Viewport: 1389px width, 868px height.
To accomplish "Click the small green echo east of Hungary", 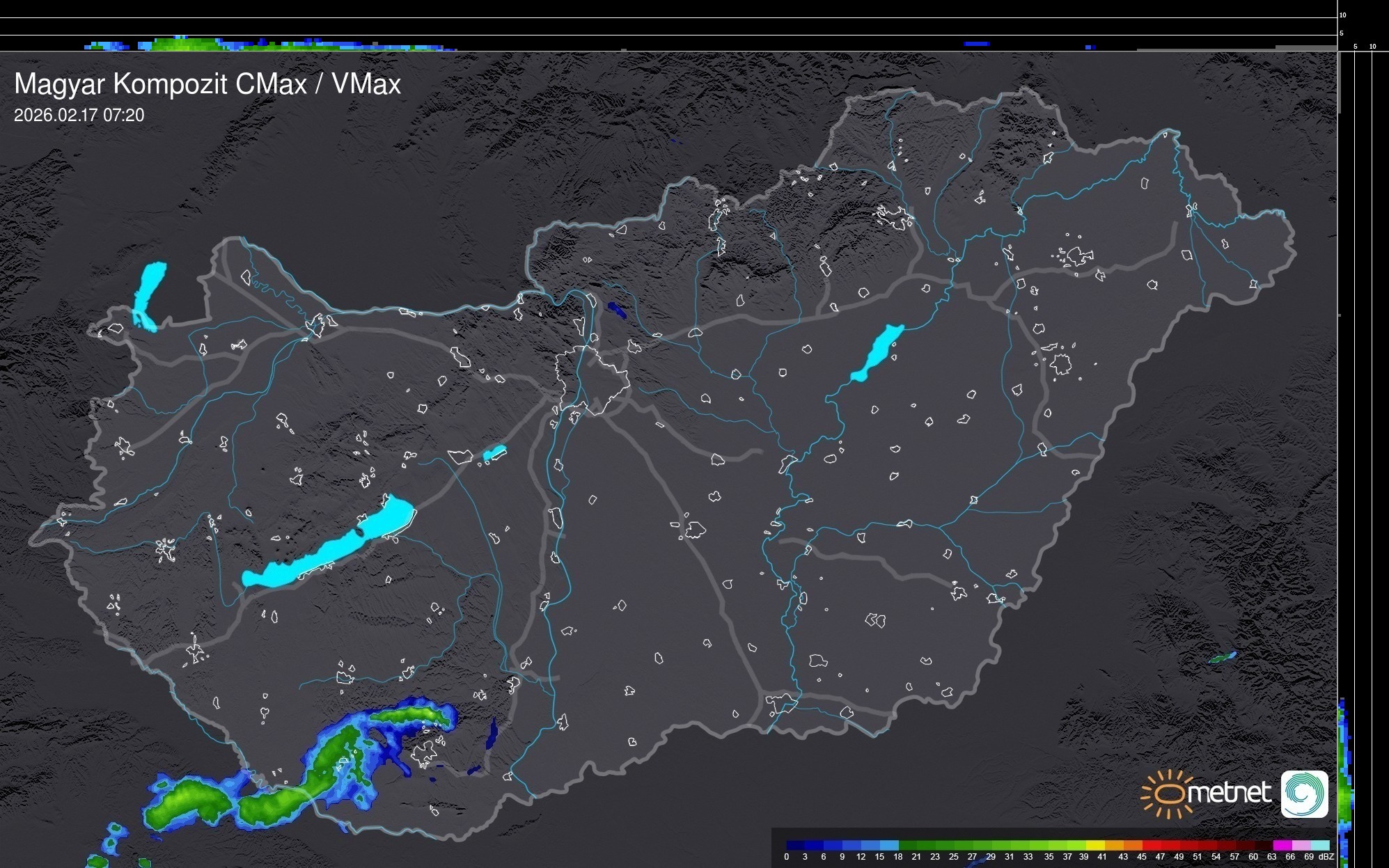I will pos(1222,657).
